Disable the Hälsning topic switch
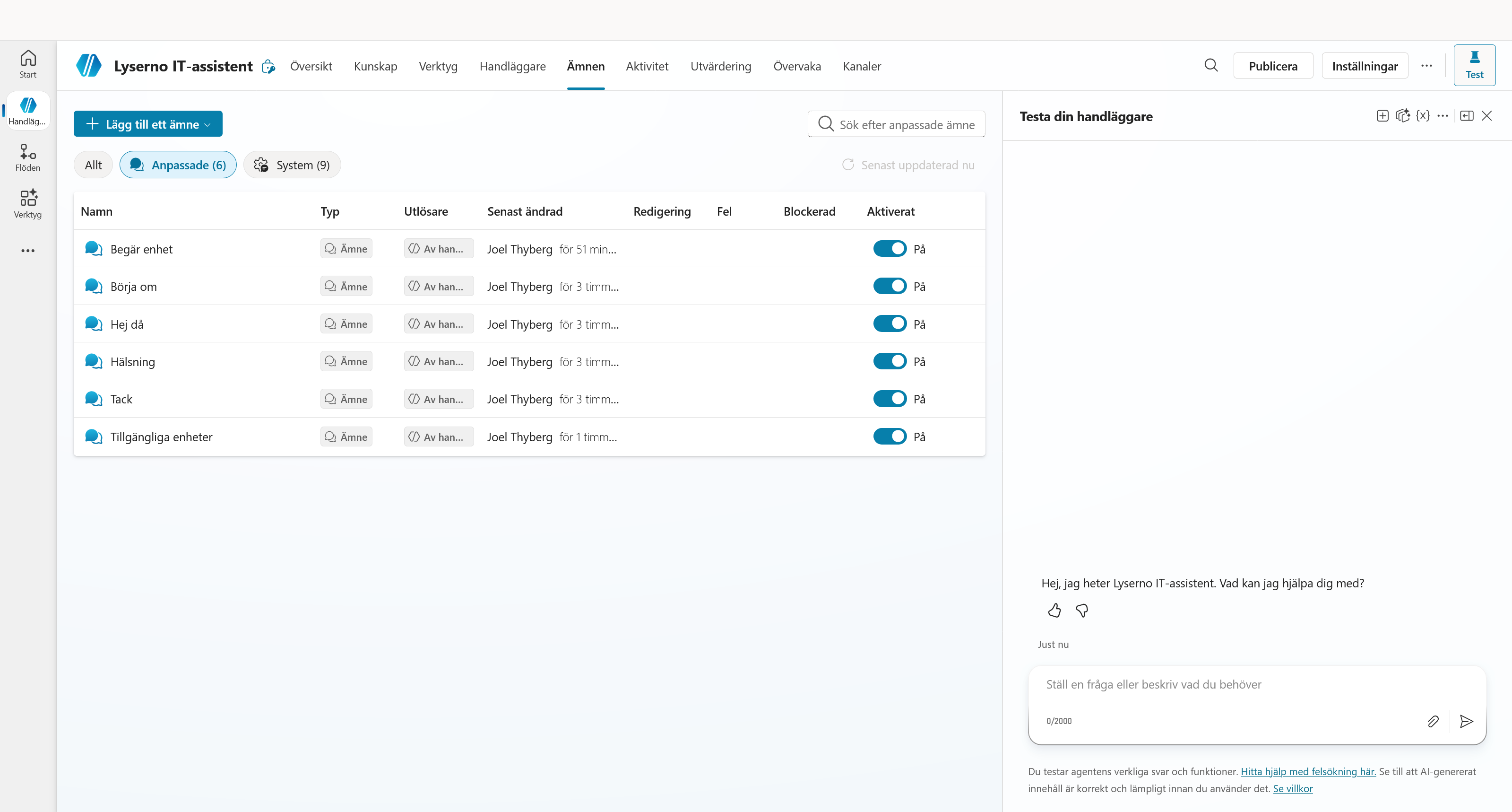The width and height of the screenshot is (1512, 812). pos(890,361)
